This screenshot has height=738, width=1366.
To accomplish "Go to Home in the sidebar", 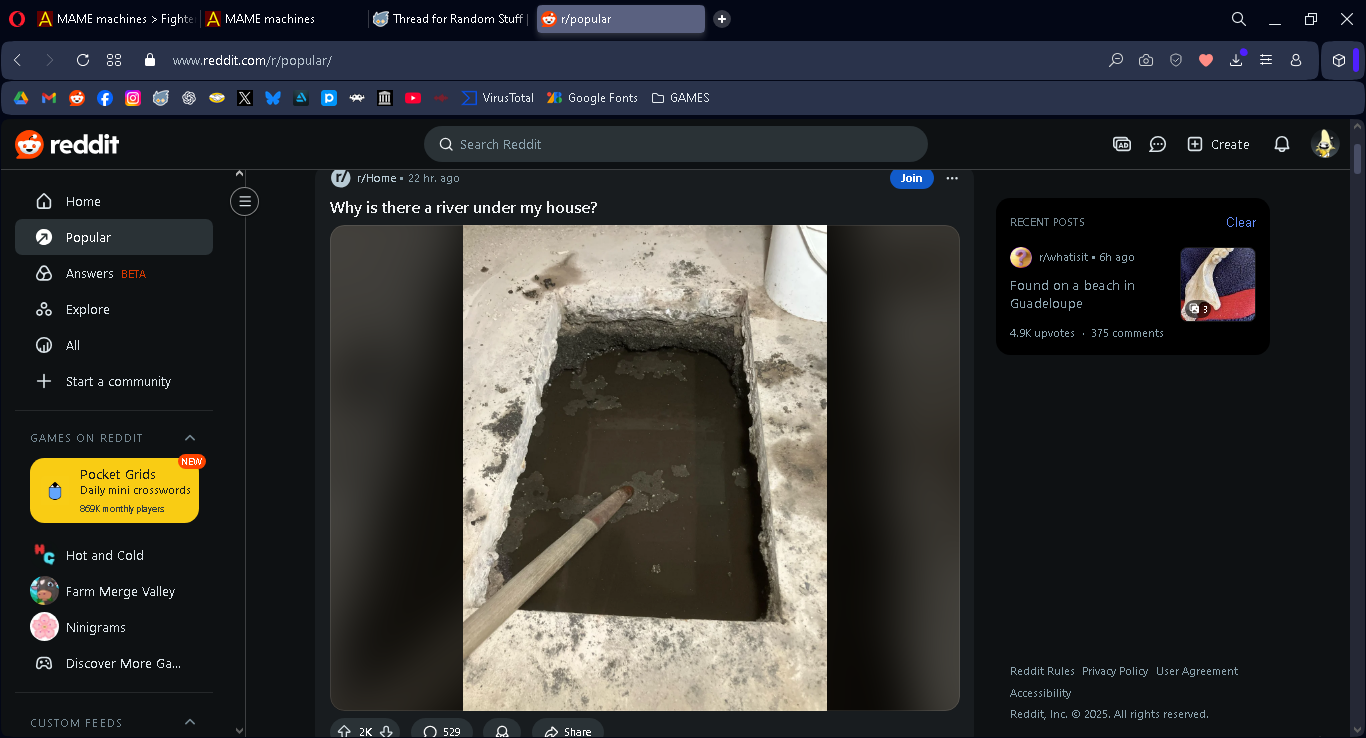I will 114,201.
